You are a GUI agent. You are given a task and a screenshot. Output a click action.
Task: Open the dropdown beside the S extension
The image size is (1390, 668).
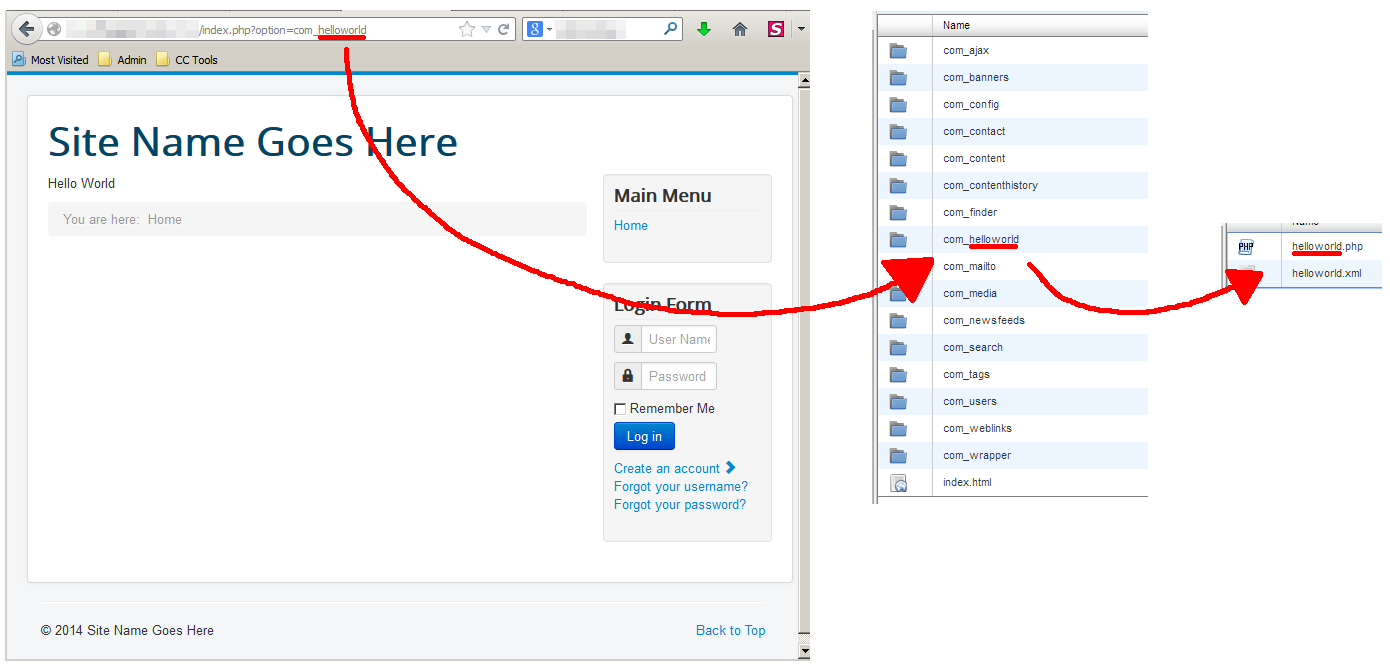pyautogui.click(x=801, y=30)
